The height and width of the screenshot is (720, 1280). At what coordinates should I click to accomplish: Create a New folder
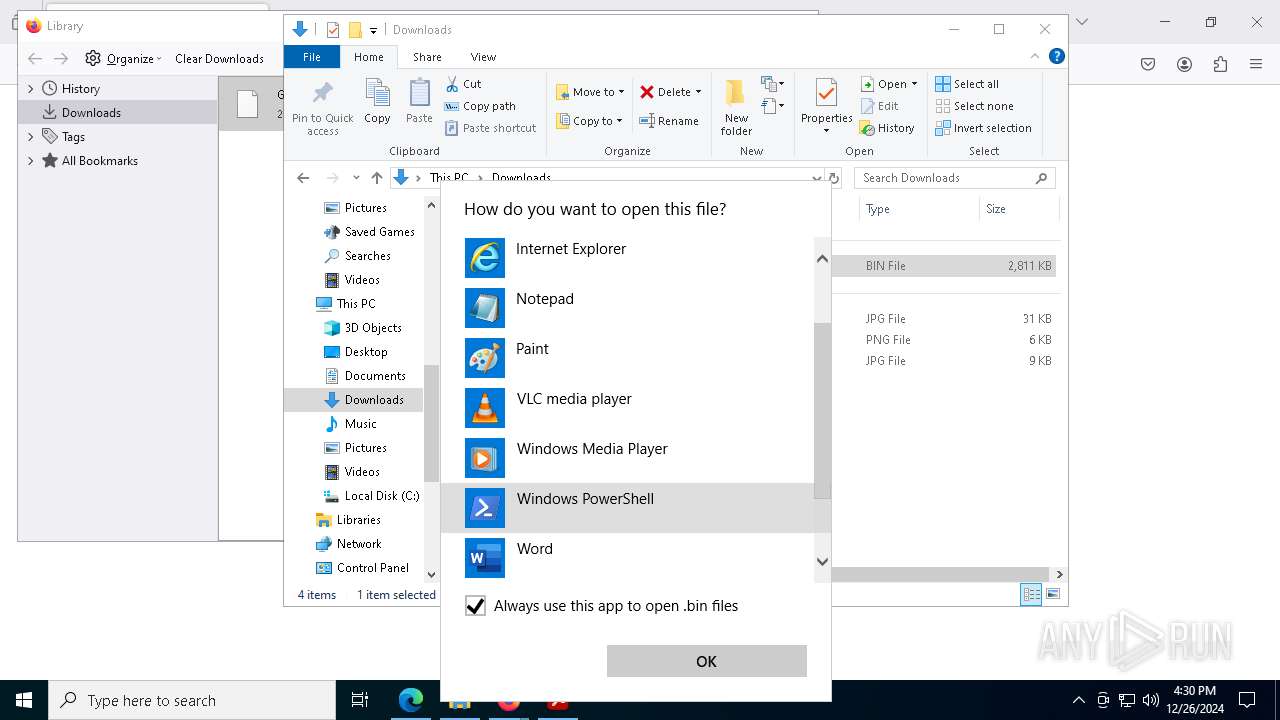(x=736, y=108)
